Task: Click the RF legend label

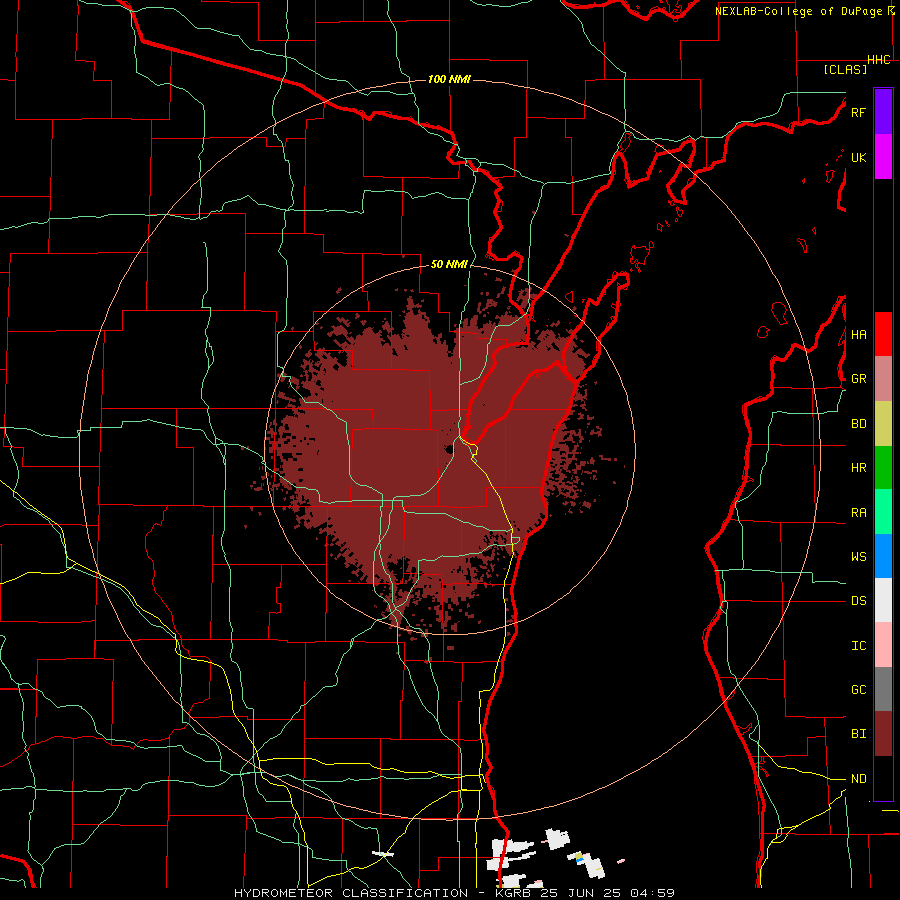Action: (x=858, y=112)
